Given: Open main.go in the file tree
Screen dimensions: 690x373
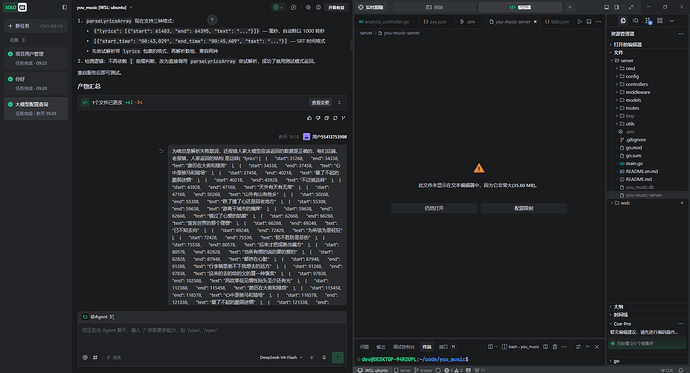Looking at the screenshot, I should (634, 164).
